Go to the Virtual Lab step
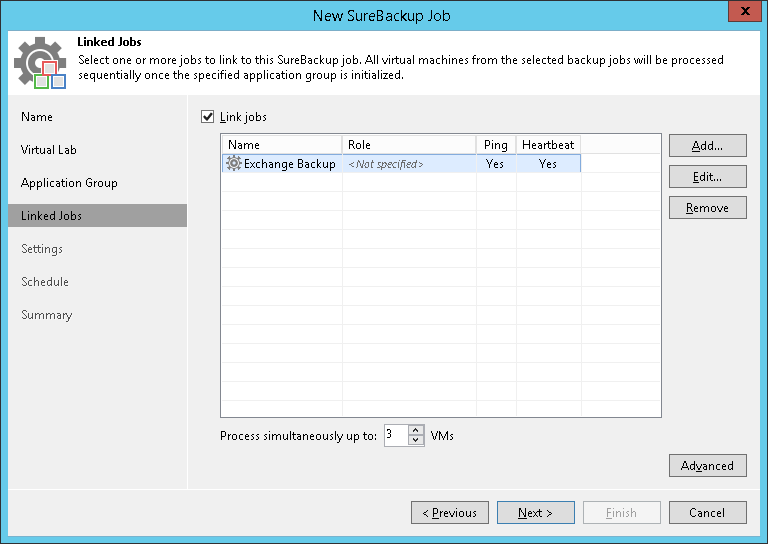Image resolution: width=768 pixels, height=544 pixels. [49, 150]
